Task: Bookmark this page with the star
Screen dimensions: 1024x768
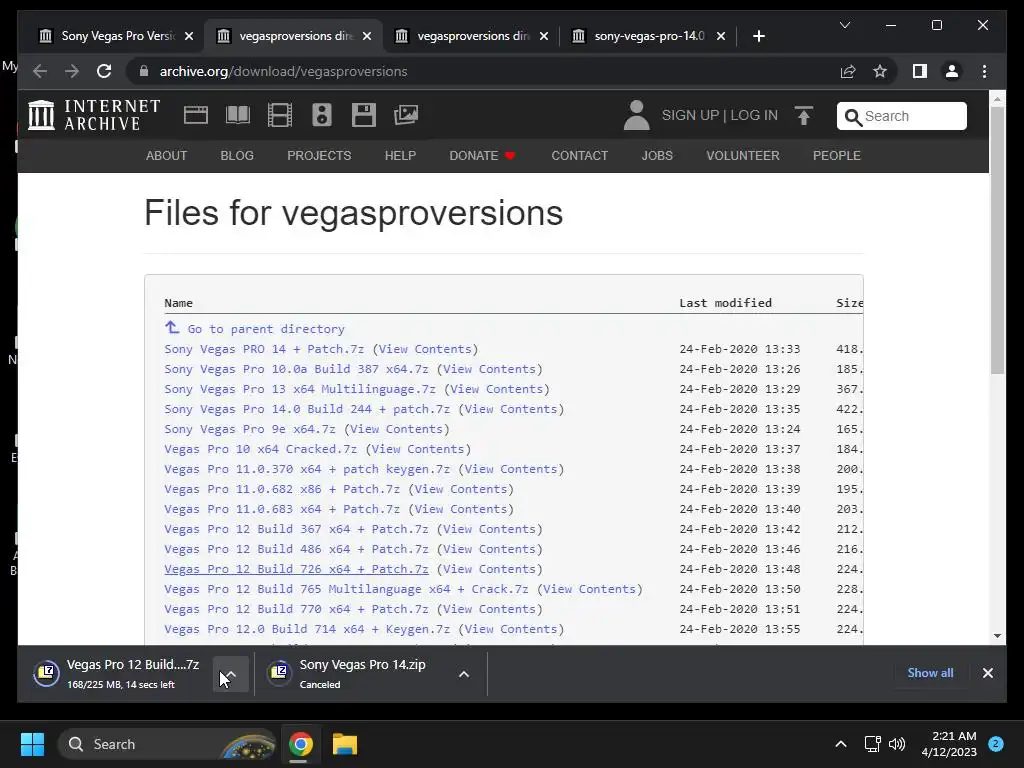Action: pyautogui.click(x=880, y=71)
